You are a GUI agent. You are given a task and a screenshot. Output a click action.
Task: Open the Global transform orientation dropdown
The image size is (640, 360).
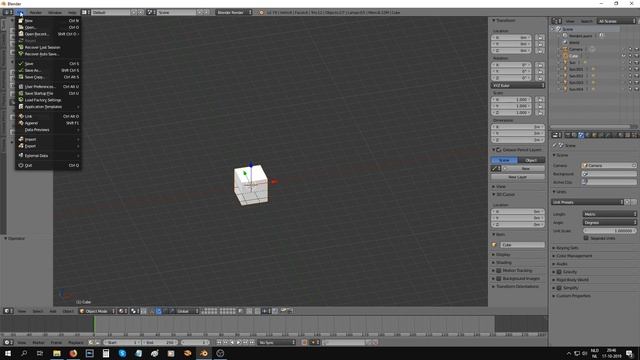pos(188,311)
